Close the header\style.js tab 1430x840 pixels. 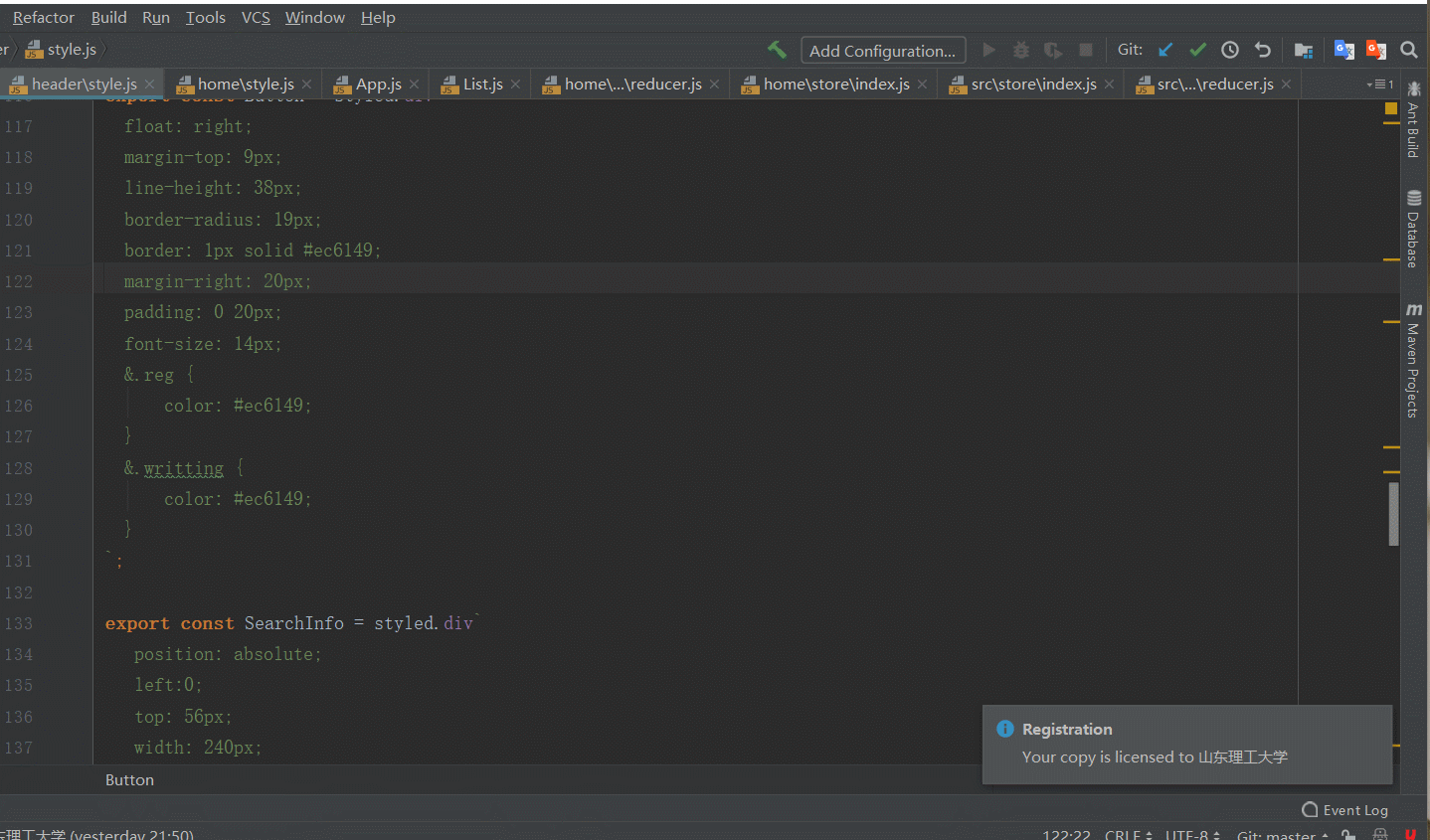(150, 84)
